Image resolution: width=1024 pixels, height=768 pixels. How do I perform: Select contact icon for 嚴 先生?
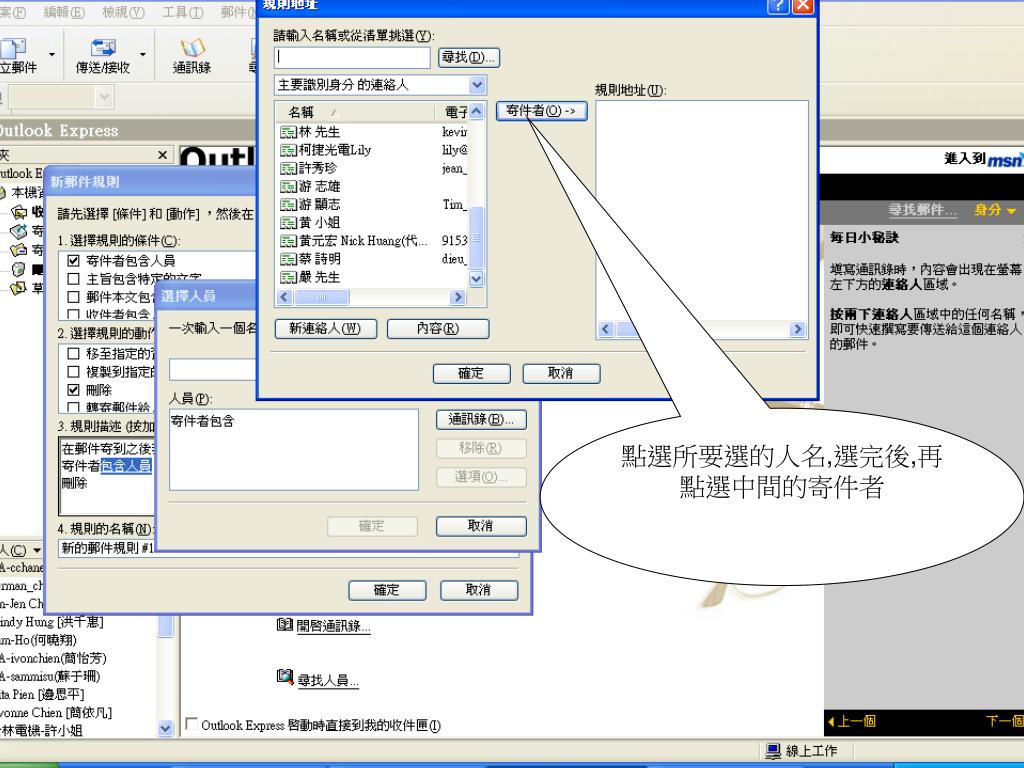(x=288, y=278)
